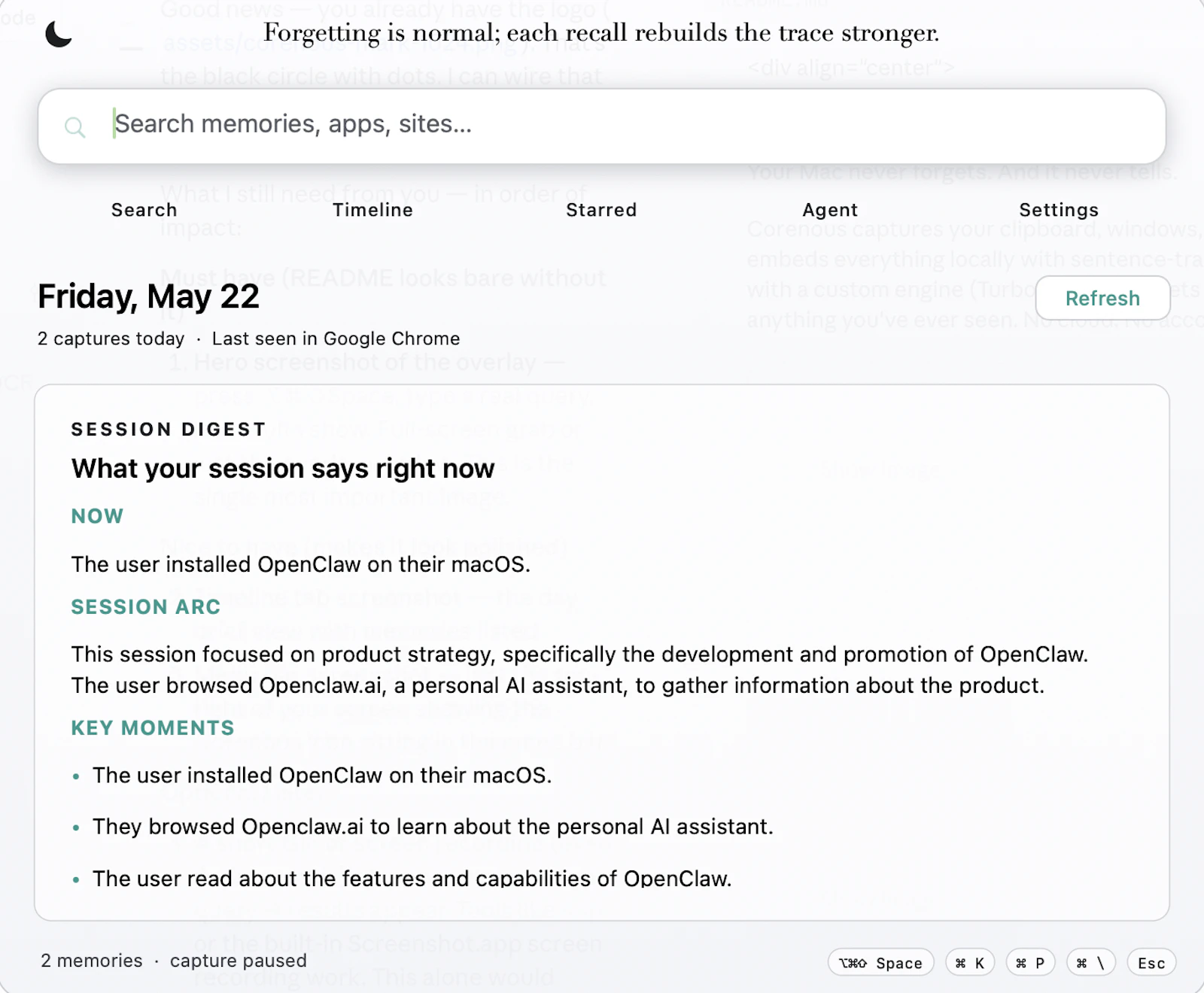The image size is (1204, 993).
Task: Click the Command P shortcut pill
Action: pos(1030,962)
